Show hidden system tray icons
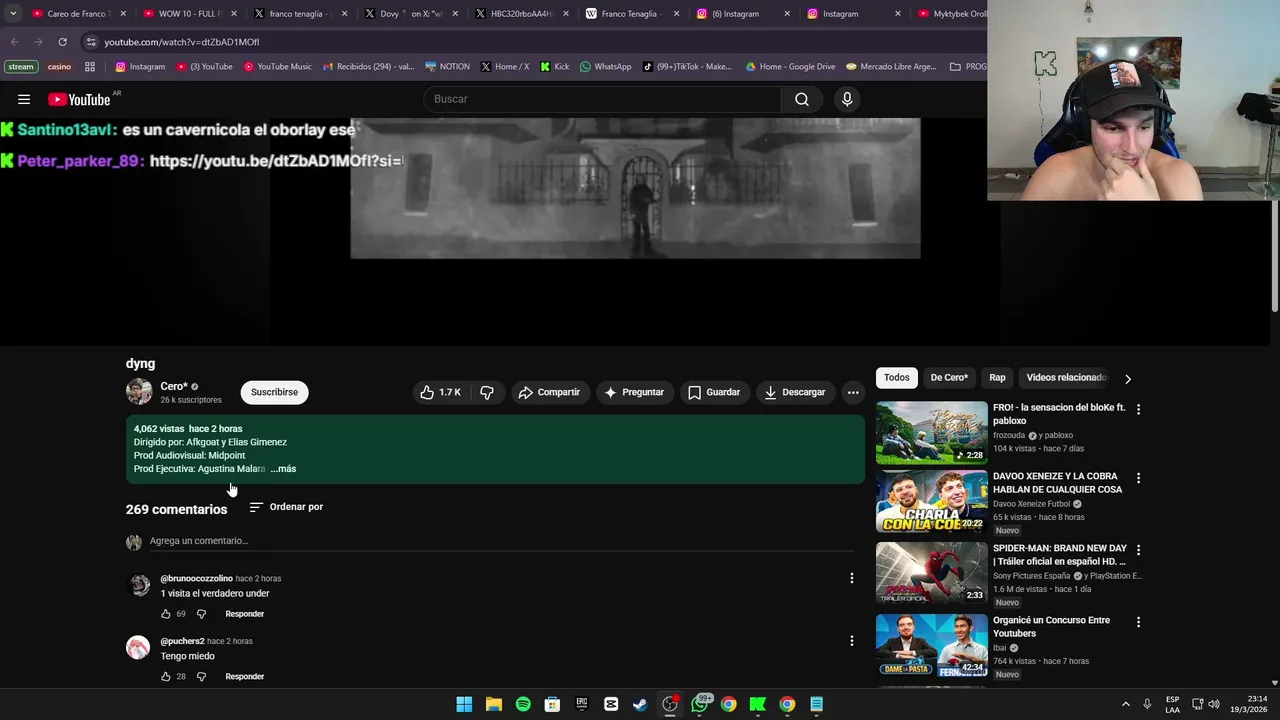This screenshot has width=1280, height=720. click(x=1125, y=704)
